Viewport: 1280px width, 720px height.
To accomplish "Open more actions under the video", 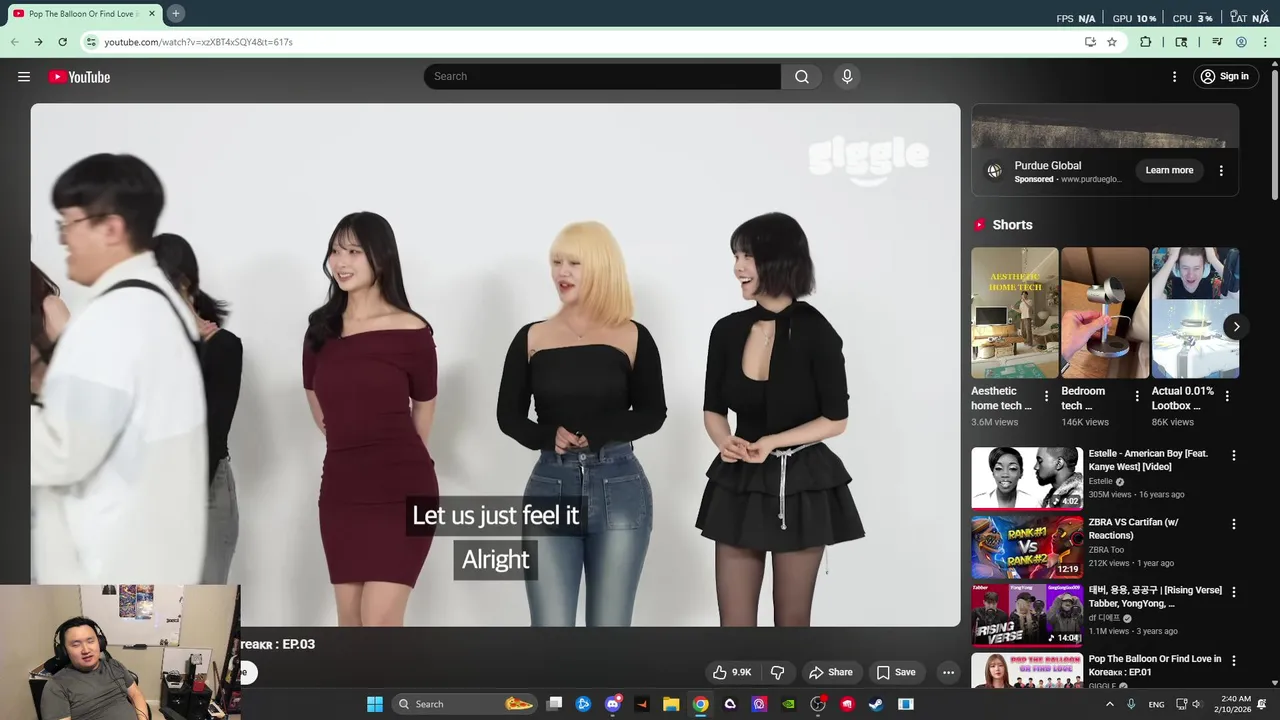I will coord(948,672).
